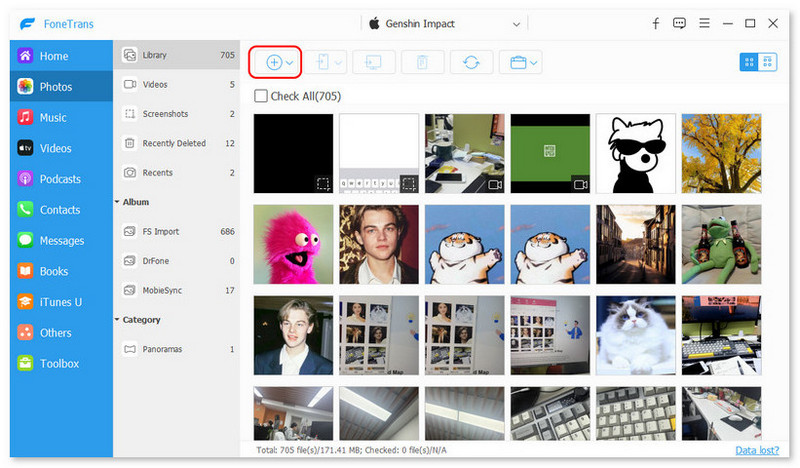Viewport: 800px width, 468px height.
Task: Select the cat with sunglasses drawing
Action: point(636,153)
